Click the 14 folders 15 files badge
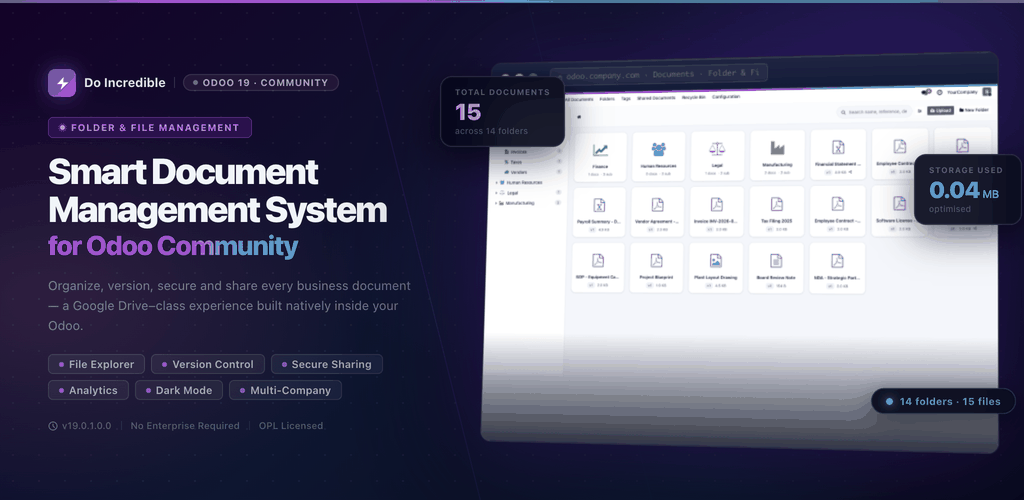The height and width of the screenshot is (500, 1024). (943, 401)
